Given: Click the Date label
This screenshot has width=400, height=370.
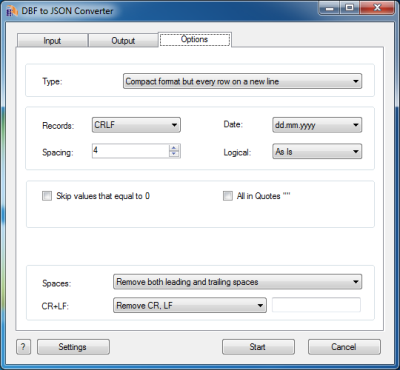Looking at the screenshot, I should [x=233, y=124].
